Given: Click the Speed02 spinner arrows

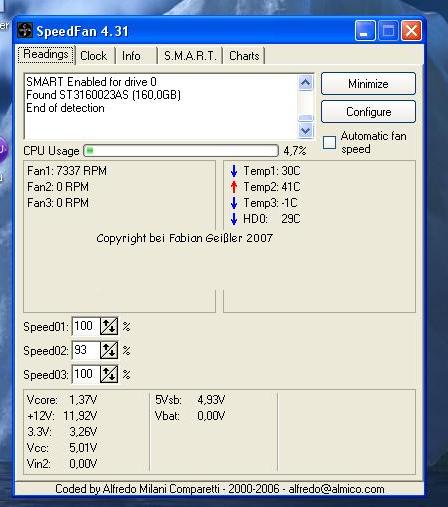Looking at the screenshot, I should click(x=109, y=350).
